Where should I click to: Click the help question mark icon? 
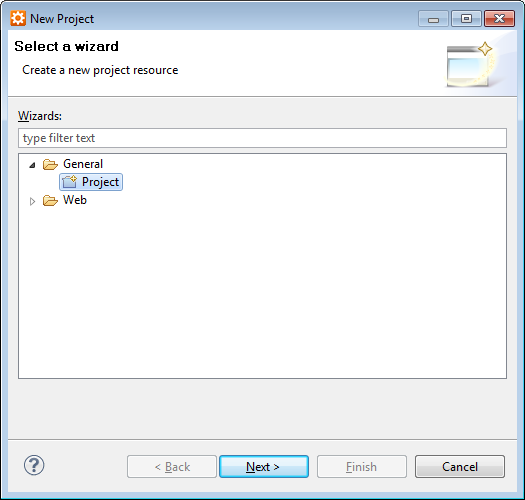point(34,465)
